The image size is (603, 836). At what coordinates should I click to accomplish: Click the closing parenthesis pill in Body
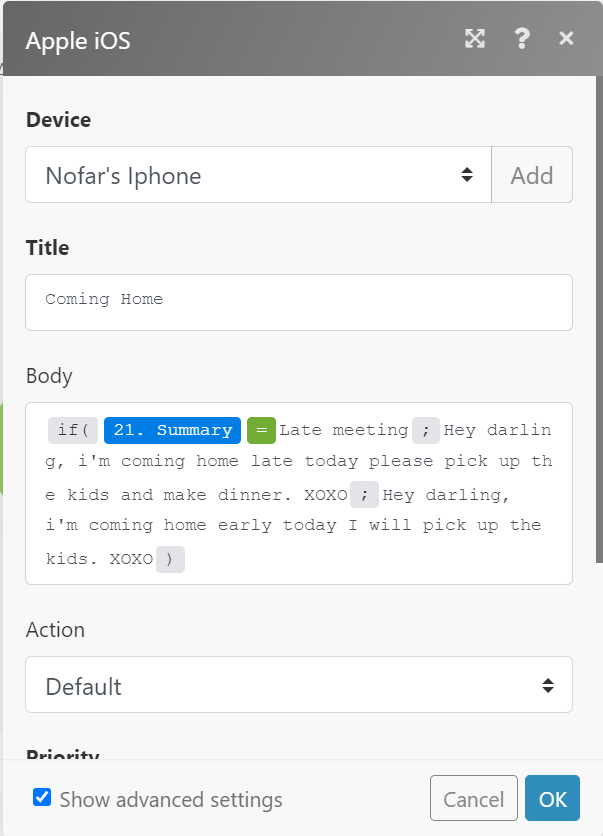click(170, 559)
